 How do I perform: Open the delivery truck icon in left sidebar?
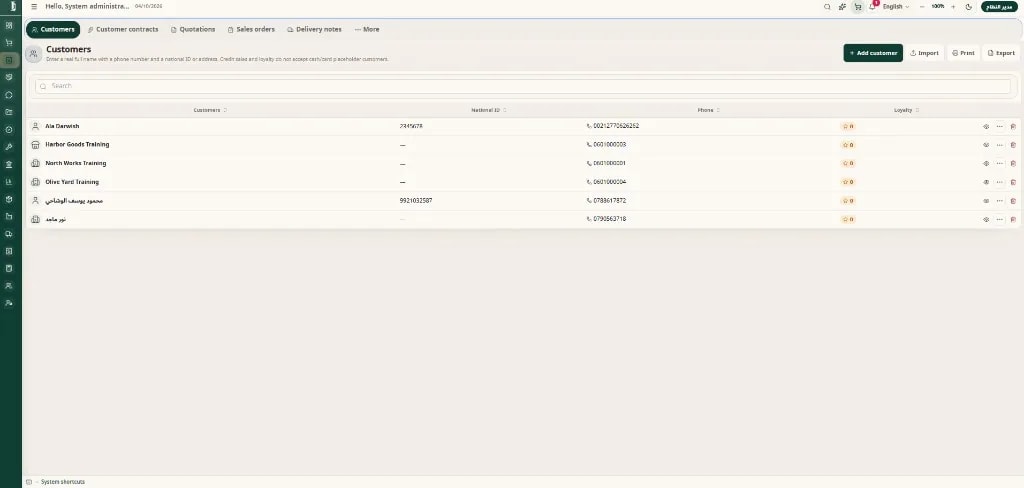(8, 234)
